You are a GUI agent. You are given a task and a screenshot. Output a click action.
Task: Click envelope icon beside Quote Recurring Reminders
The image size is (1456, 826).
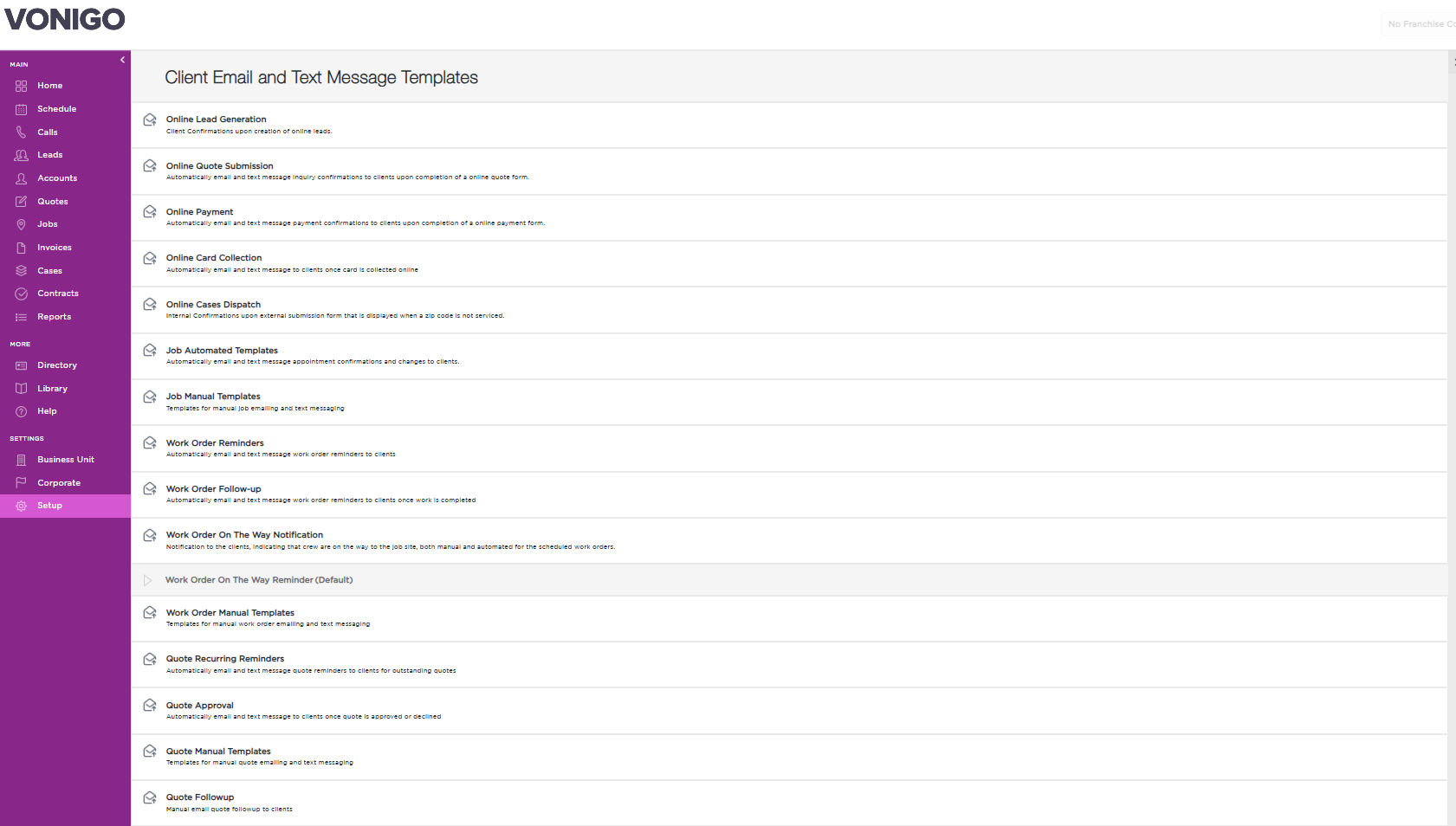pos(150,659)
